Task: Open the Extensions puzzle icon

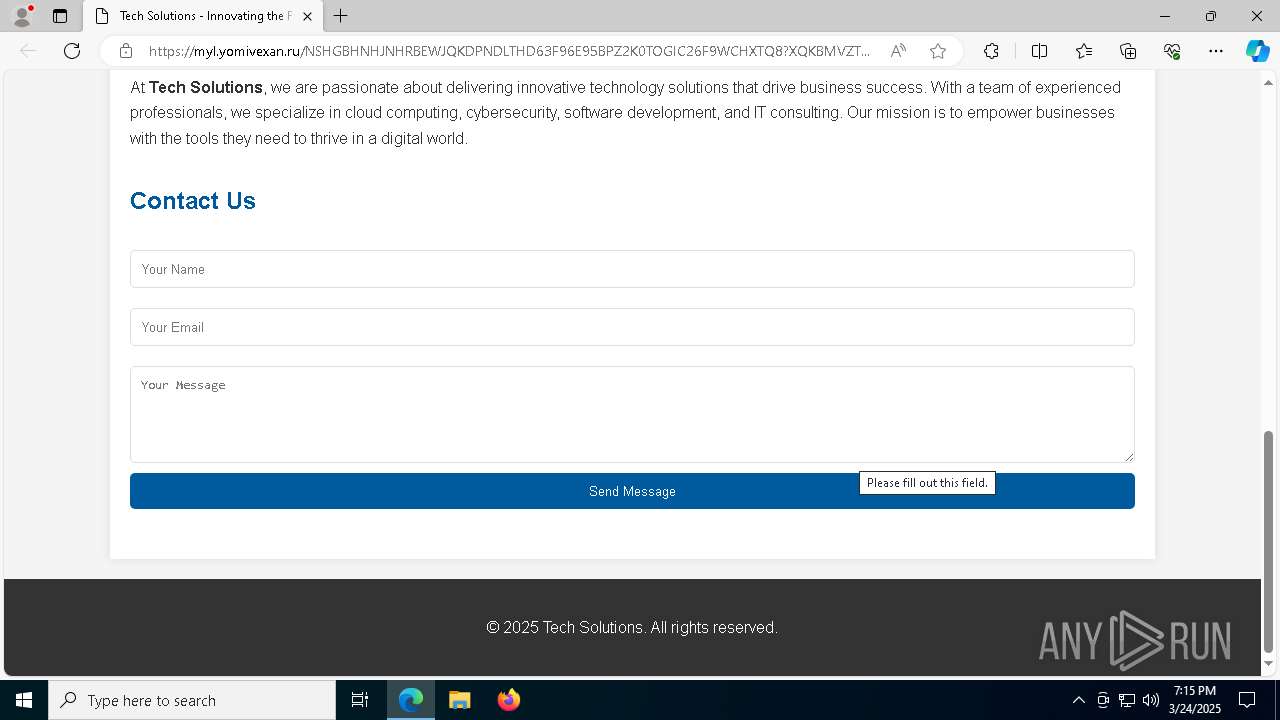Action: (x=991, y=51)
